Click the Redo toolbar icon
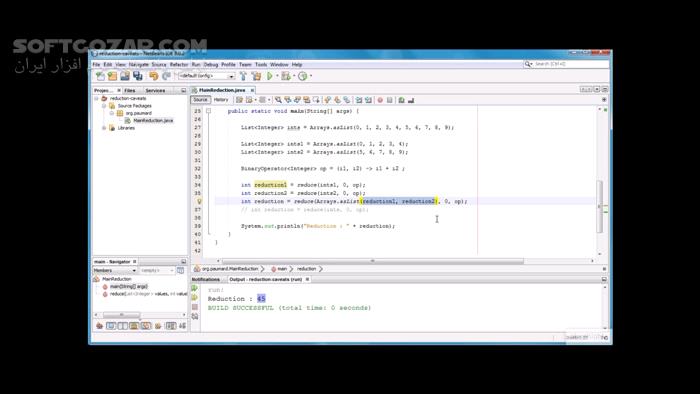Image resolution: width=700 pixels, height=394 pixels. point(167,76)
